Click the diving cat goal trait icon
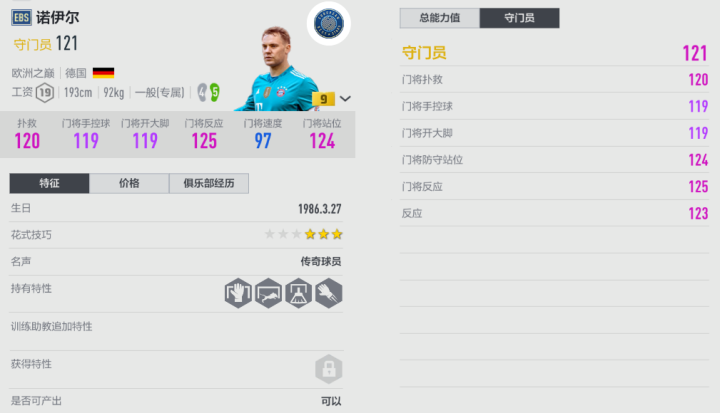The image size is (720, 413). [x=268, y=293]
